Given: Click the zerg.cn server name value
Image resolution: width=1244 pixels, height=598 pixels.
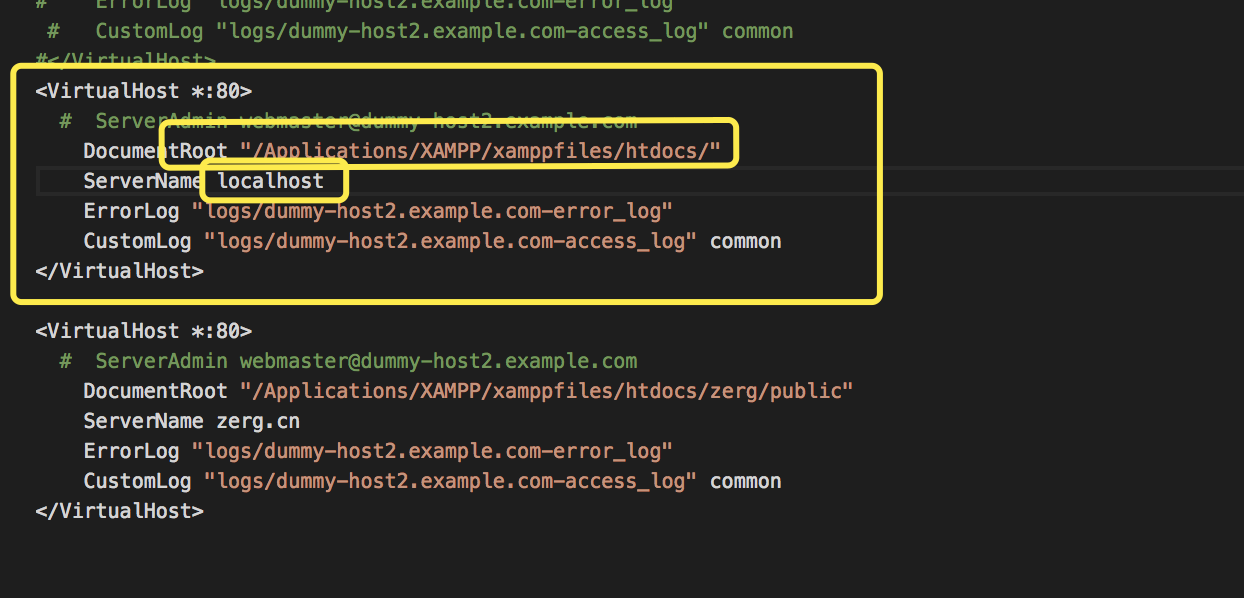Looking at the screenshot, I should (258, 421).
